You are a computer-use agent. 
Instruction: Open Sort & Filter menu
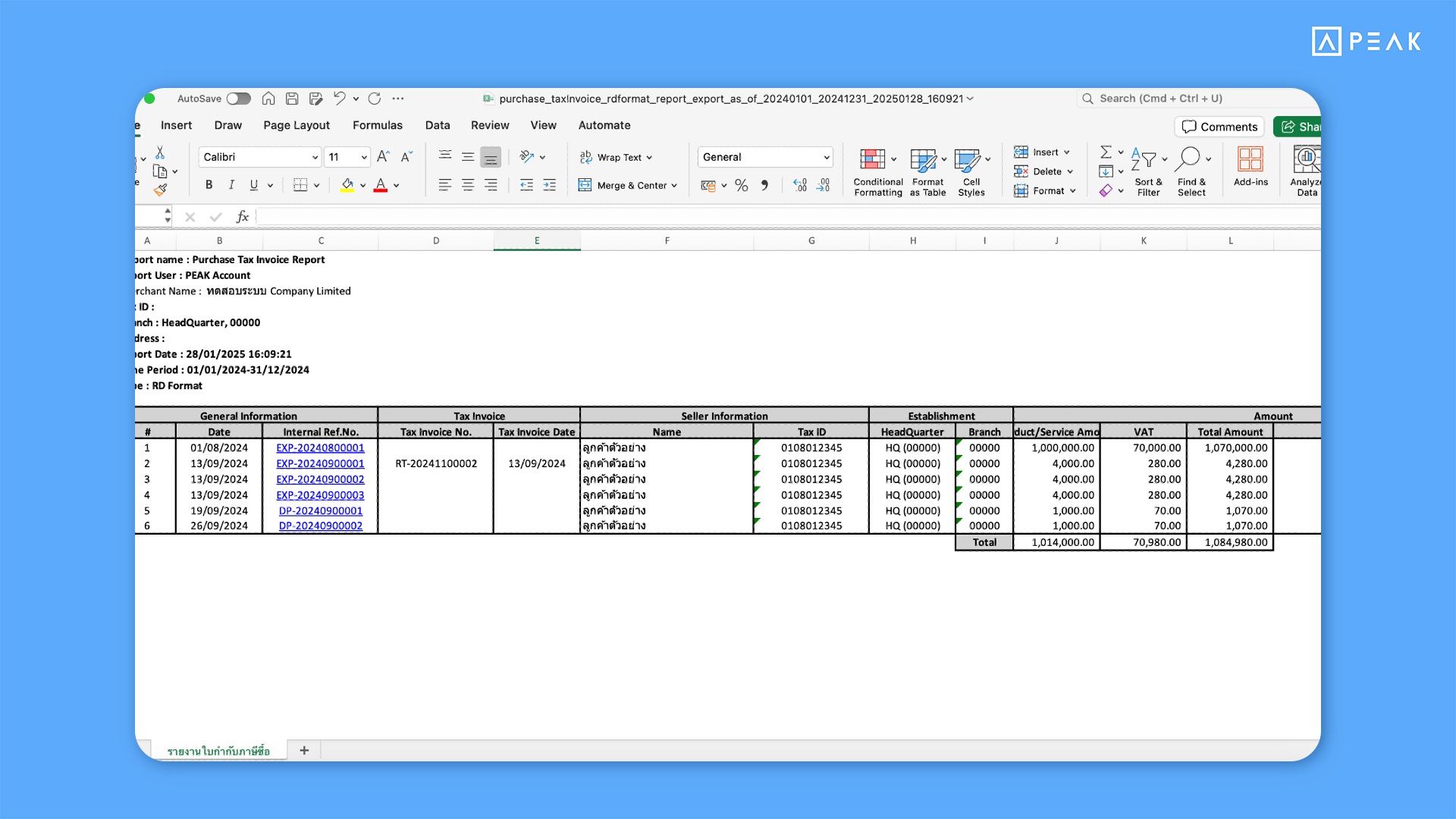pyautogui.click(x=1148, y=172)
